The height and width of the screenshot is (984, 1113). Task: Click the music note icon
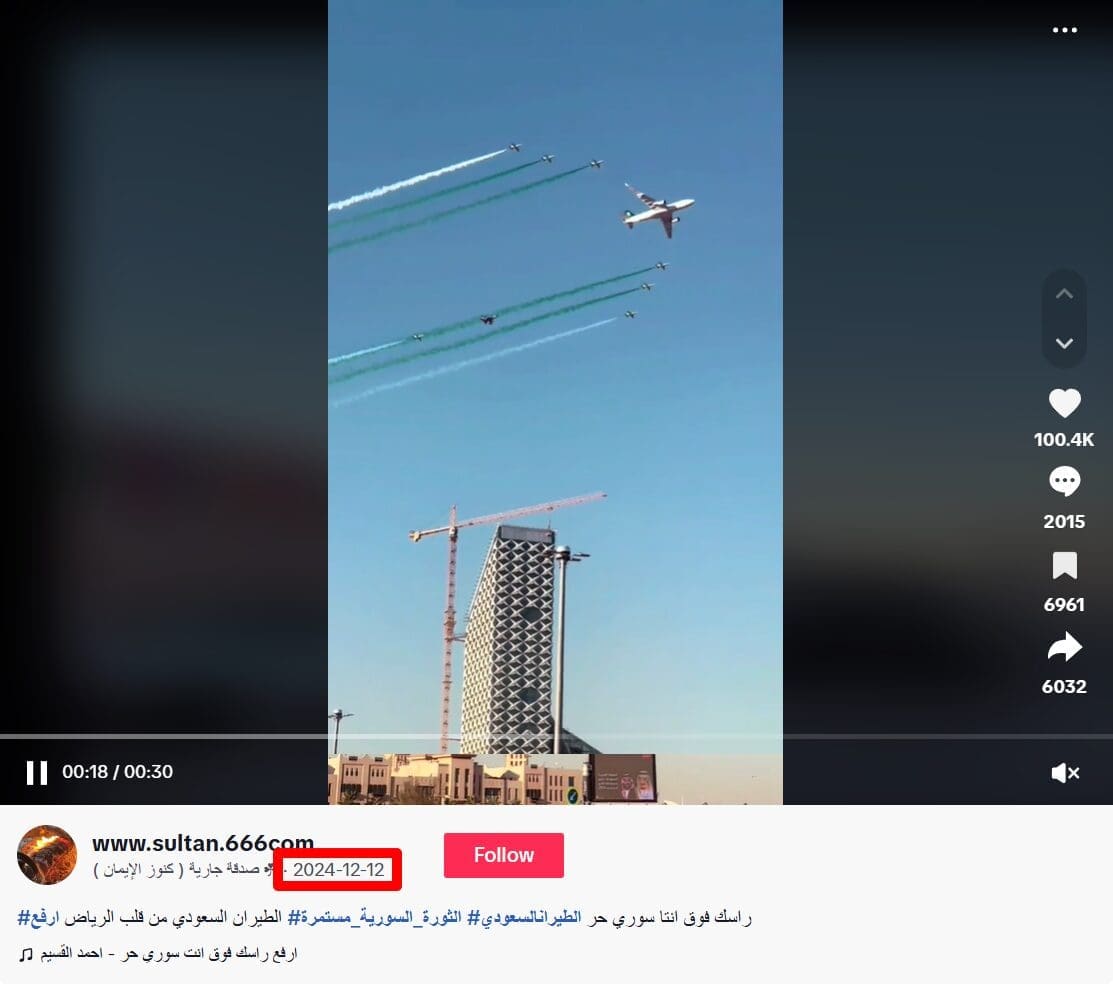pyautogui.click(x=26, y=954)
